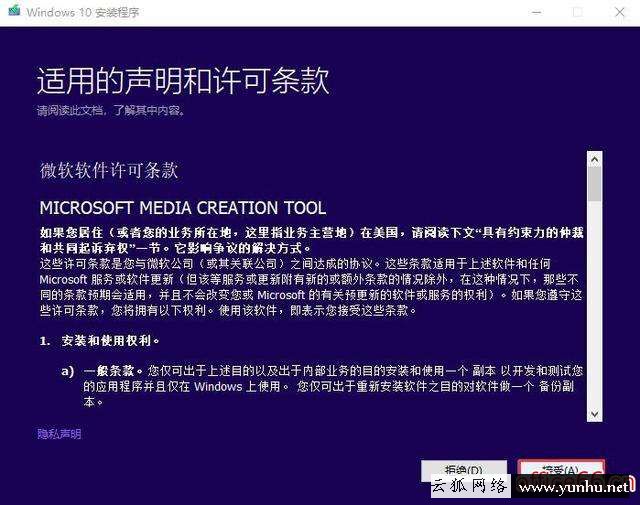Click the paragraph starting 这些许可条款是您与微软公司
This screenshot has height=505, width=640.
311,287
